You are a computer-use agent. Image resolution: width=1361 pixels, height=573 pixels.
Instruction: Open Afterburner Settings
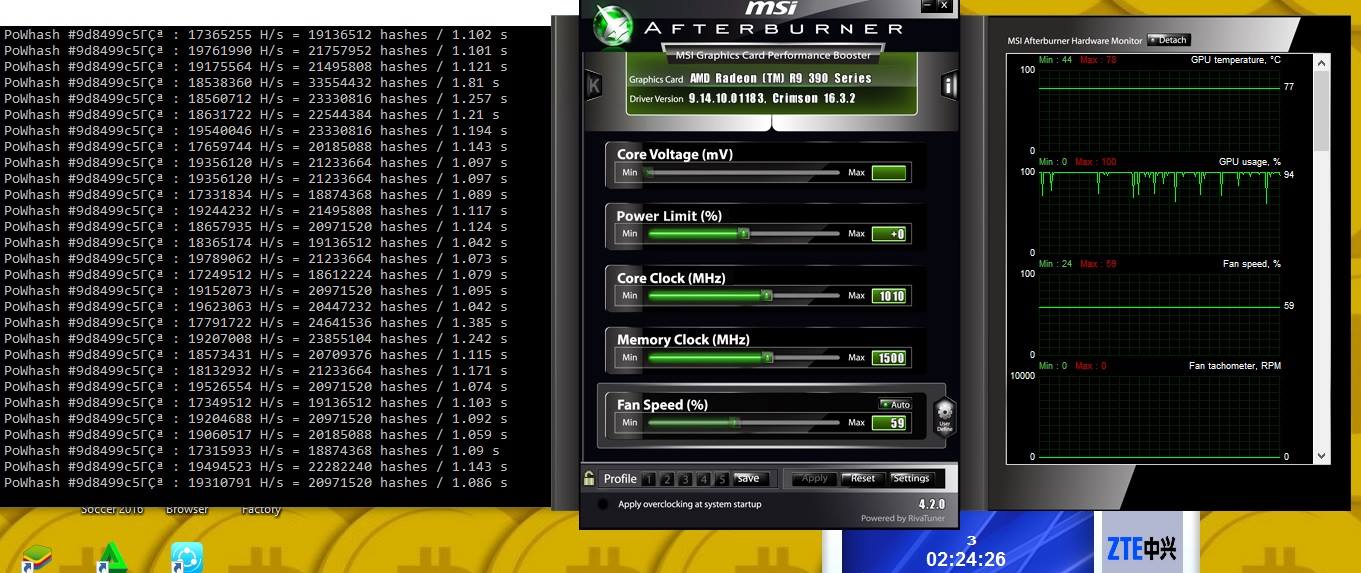coord(911,478)
